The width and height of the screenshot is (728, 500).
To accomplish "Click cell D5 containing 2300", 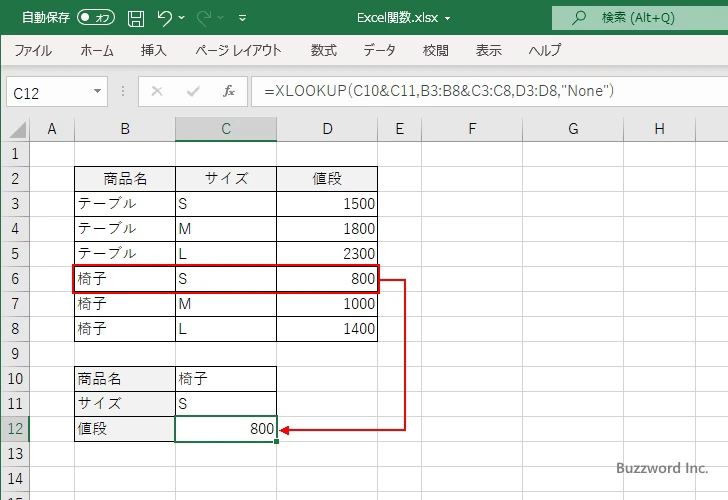I will pyautogui.click(x=327, y=253).
